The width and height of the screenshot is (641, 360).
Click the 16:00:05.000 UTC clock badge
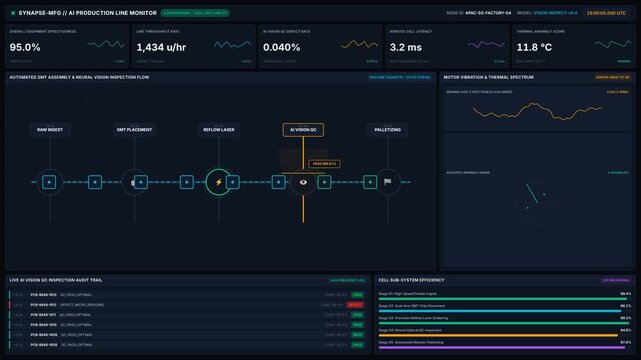coord(606,13)
